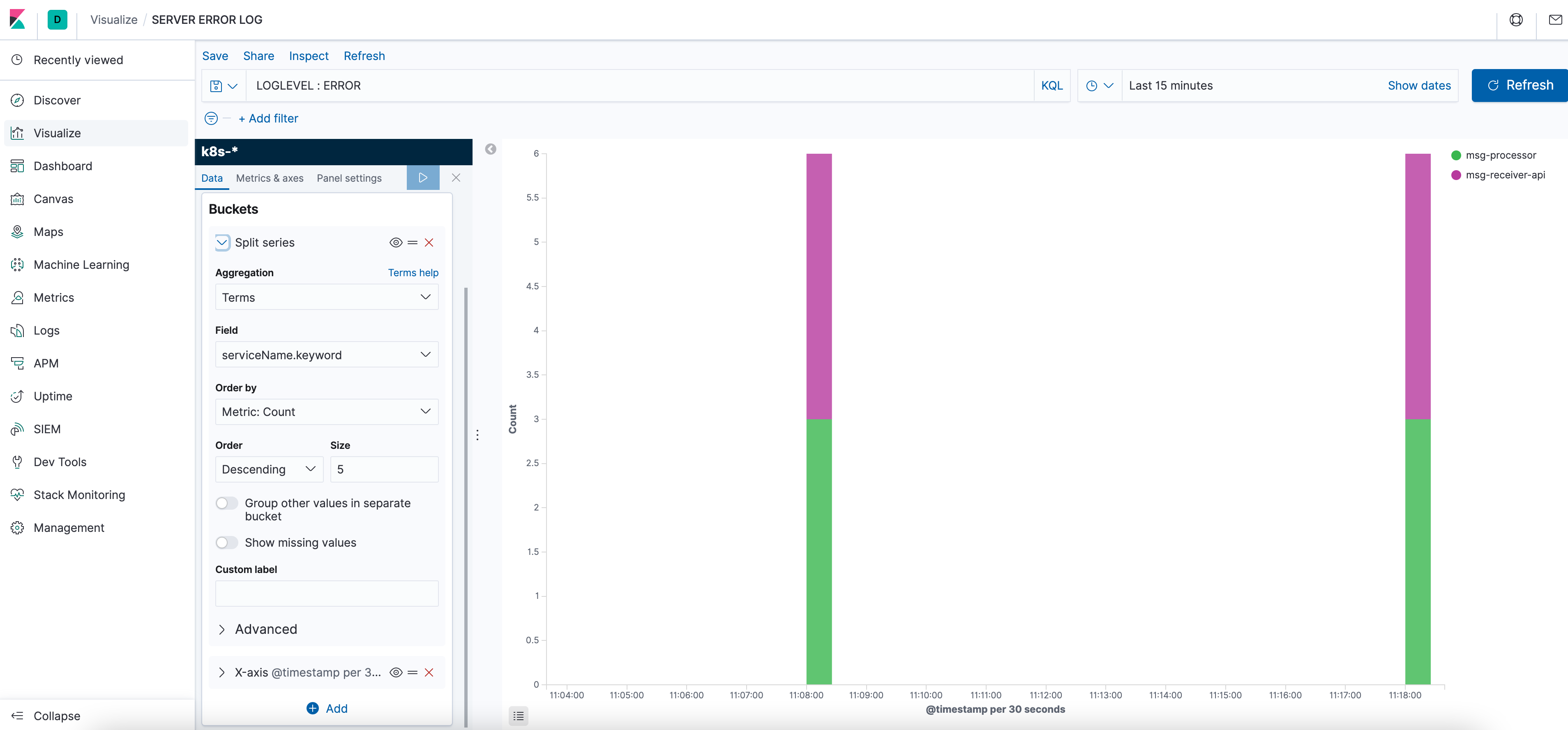Click msg-receiver-api purple legend swatch
The height and width of the screenshot is (730, 1568).
point(1456,175)
